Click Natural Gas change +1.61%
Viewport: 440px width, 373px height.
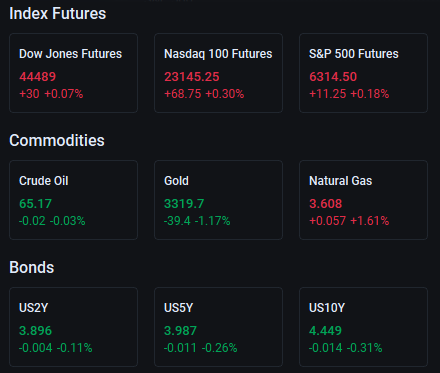pos(369,221)
